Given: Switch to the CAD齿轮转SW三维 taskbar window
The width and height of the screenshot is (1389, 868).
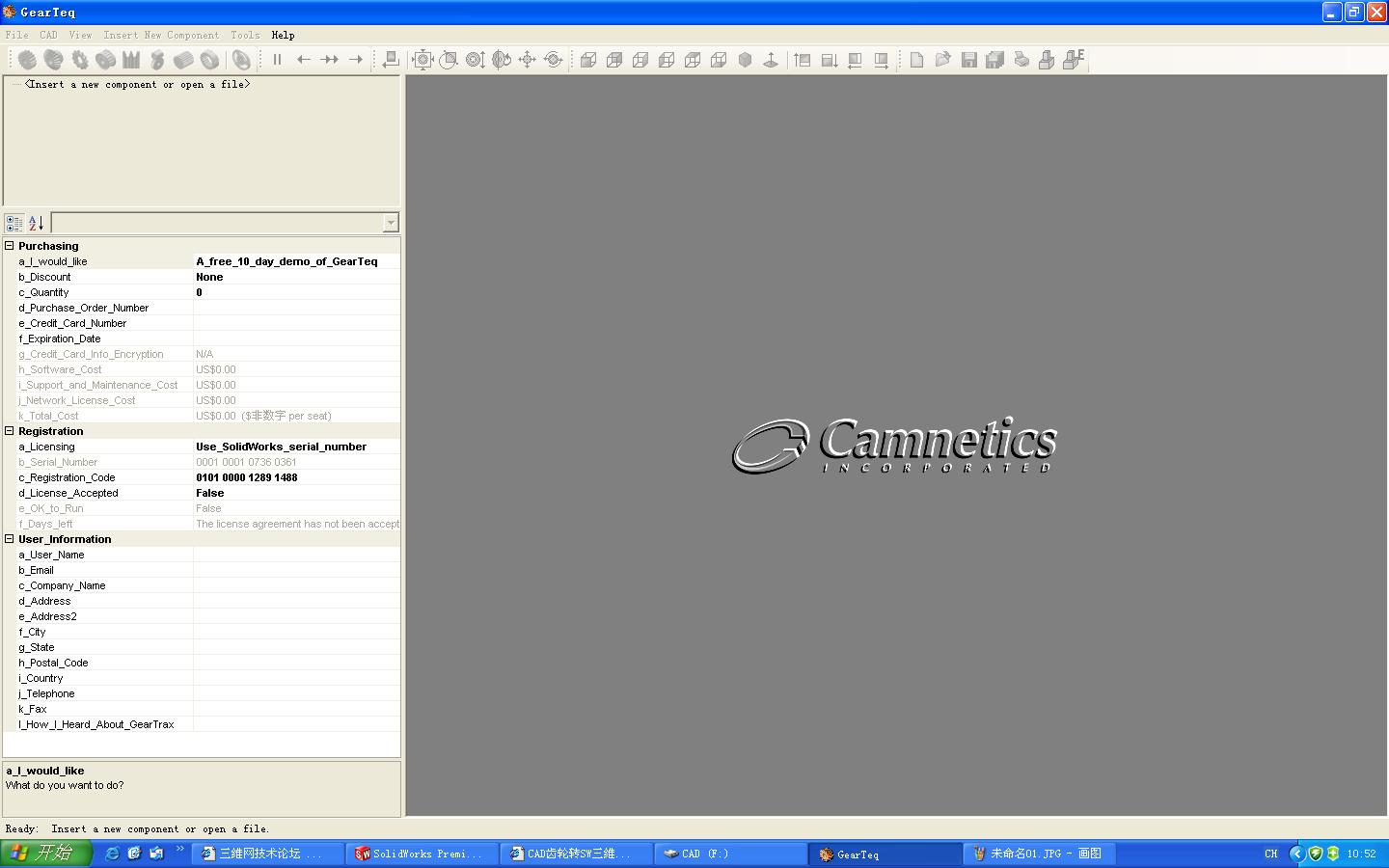Looking at the screenshot, I should [x=577, y=854].
